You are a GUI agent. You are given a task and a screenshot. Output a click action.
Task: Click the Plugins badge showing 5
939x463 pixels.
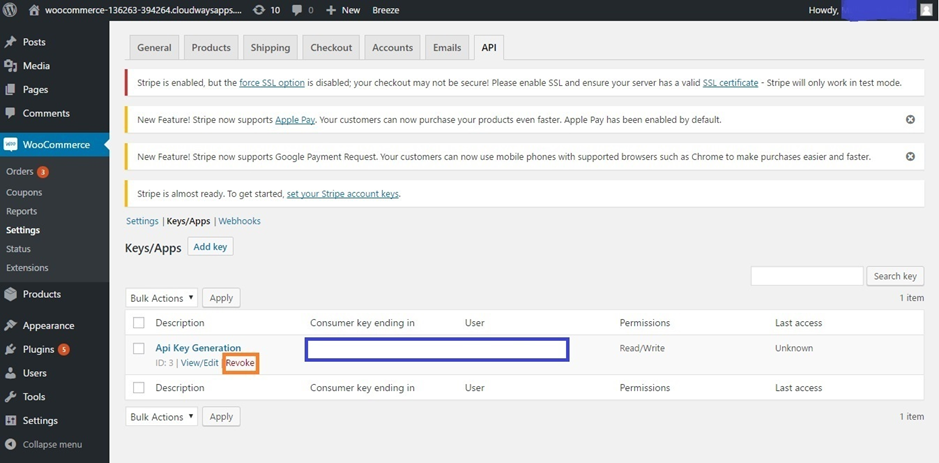(x=63, y=349)
